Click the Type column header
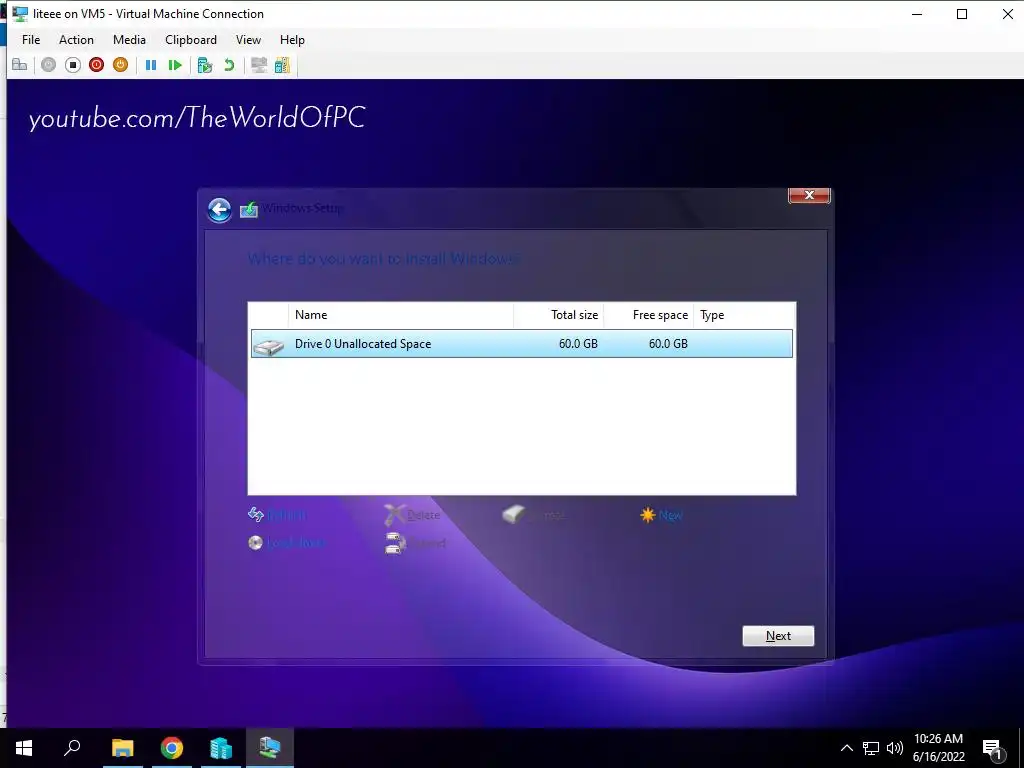 [x=744, y=315]
